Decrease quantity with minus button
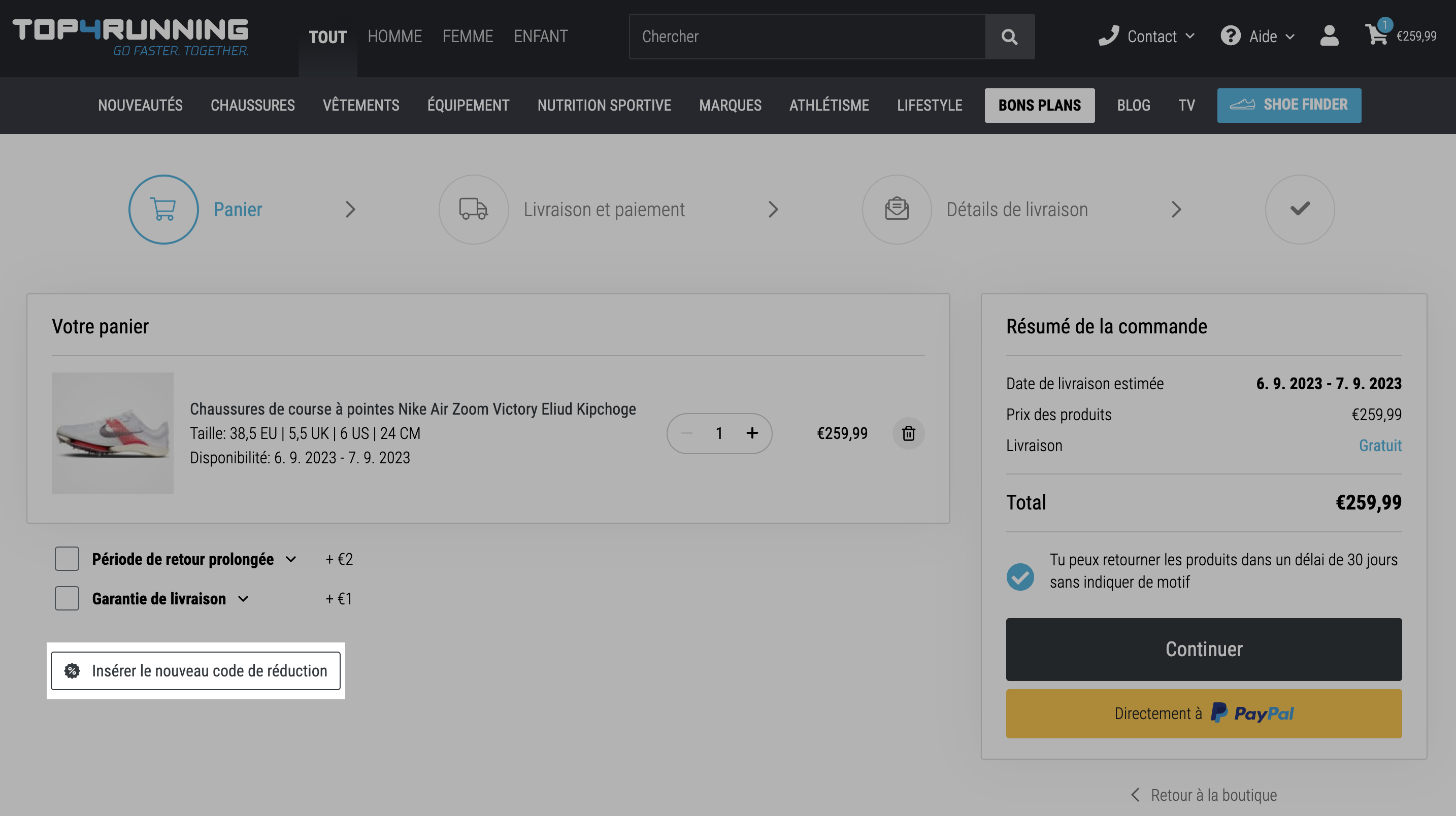1456x816 pixels. 687,433
